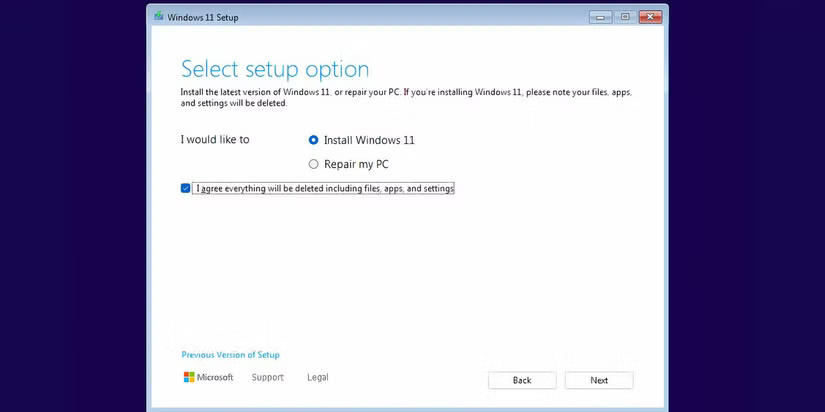Minimize the Windows 11 Setup window

click(x=601, y=16)
